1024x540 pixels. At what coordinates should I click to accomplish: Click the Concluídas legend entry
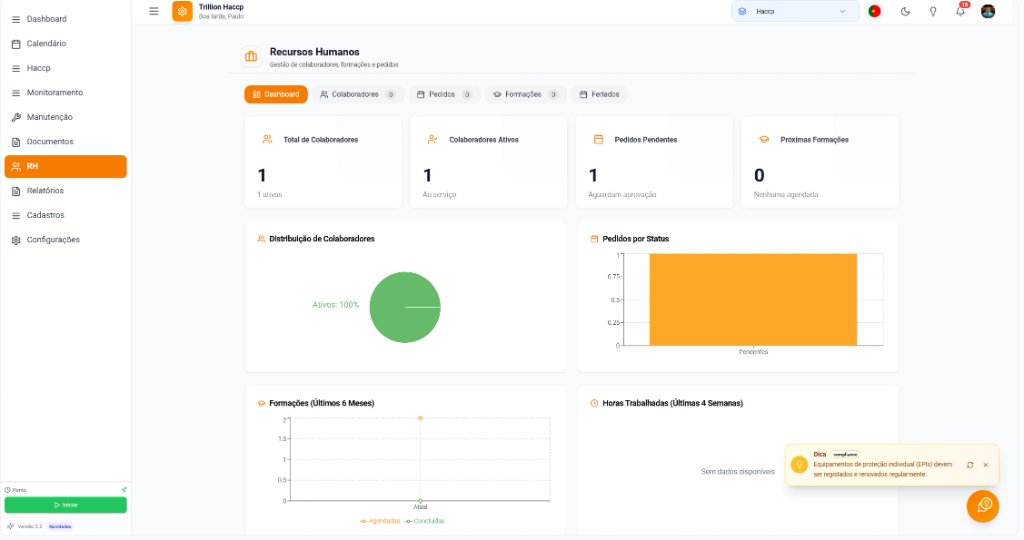click(x=425, y=521)
